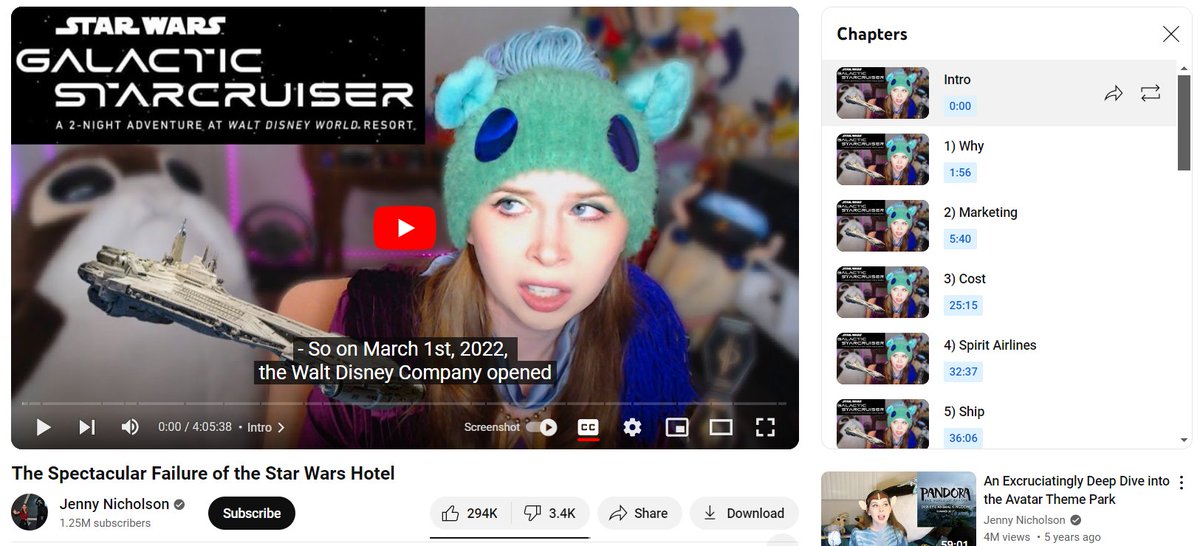Share the video
The height and width of the screenshot is (546, 1200).
(639, 513)
